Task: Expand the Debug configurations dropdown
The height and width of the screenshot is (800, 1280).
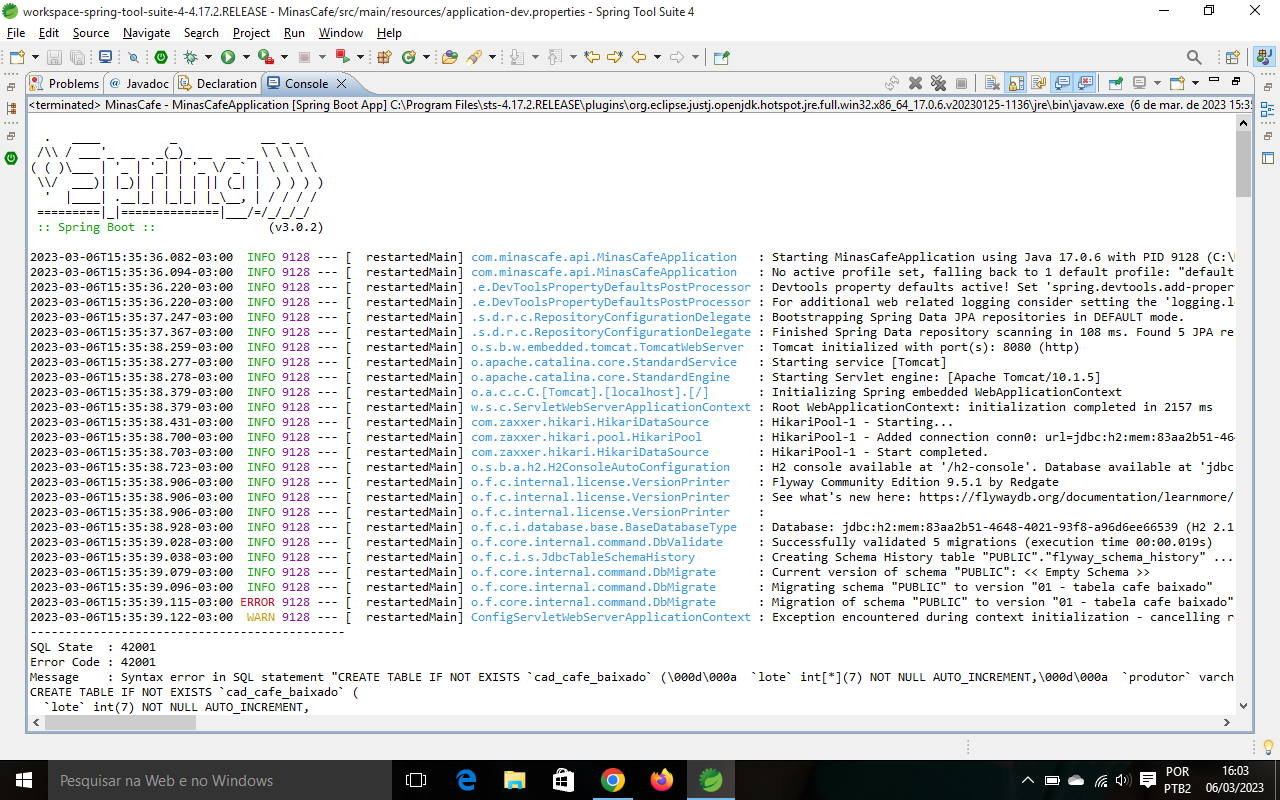Action: pos(209,57)
